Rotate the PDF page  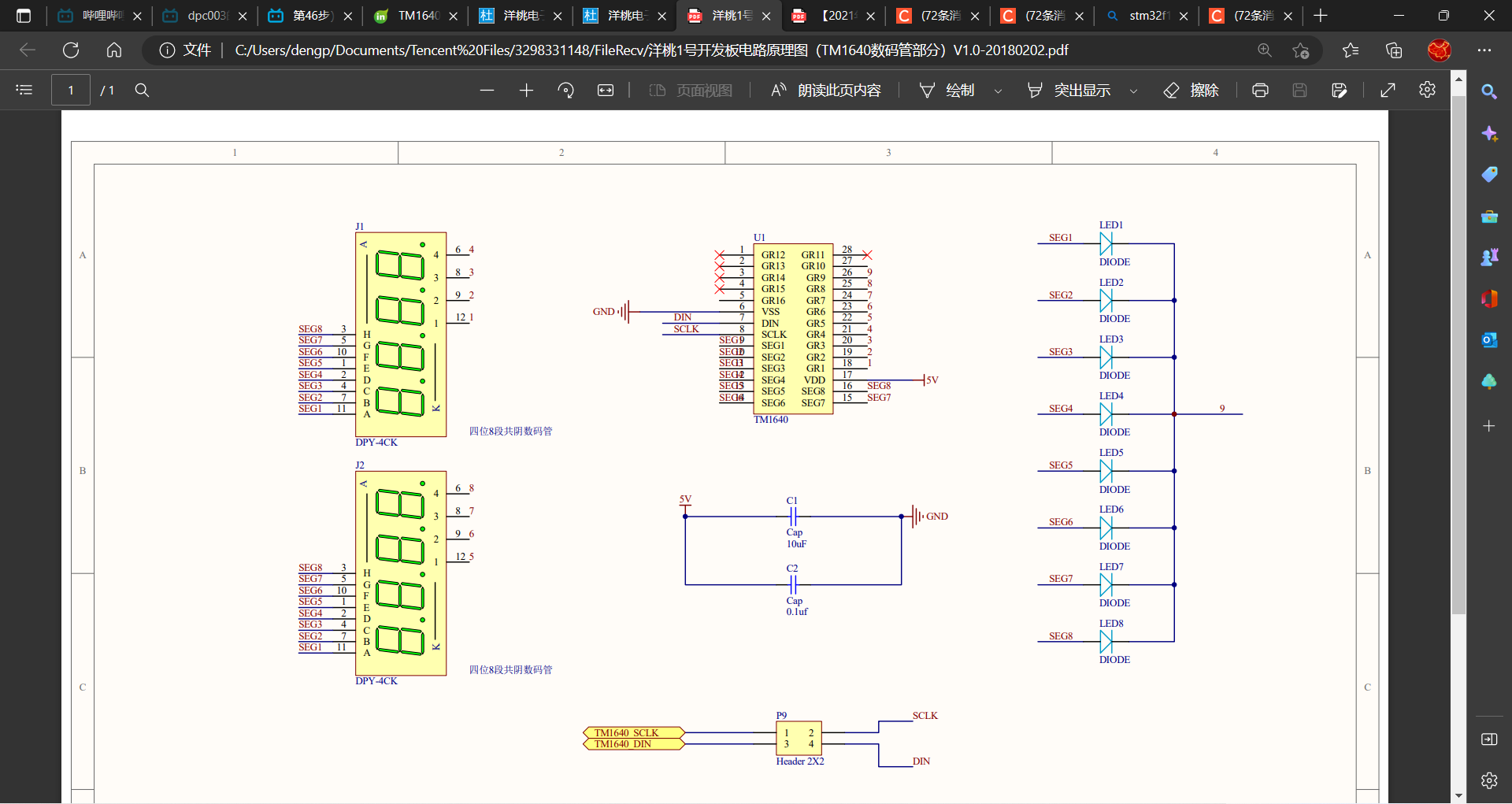pos(566,90)
